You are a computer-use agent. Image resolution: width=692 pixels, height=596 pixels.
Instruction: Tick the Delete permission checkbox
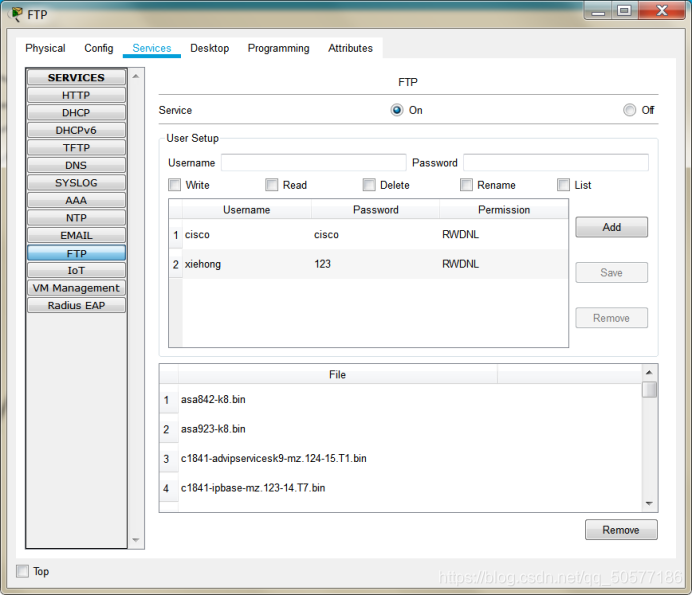[369, 185]
